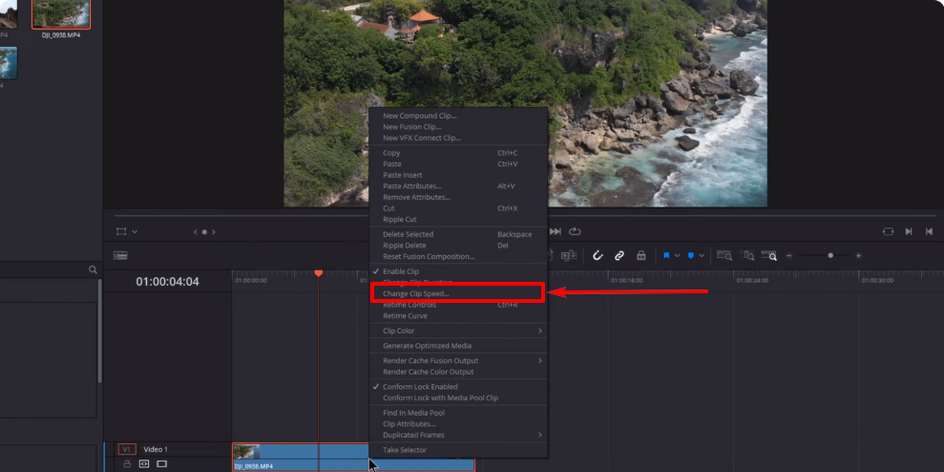Viewport: 944px width, 472px height.
Task: Select full extent zoom icon
Action: 724,256
